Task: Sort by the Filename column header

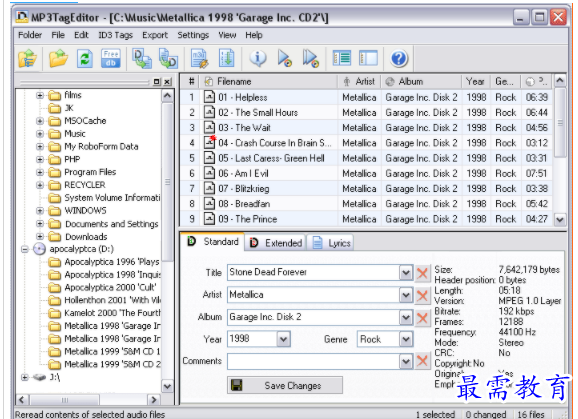Action: (x=269, y=81)
